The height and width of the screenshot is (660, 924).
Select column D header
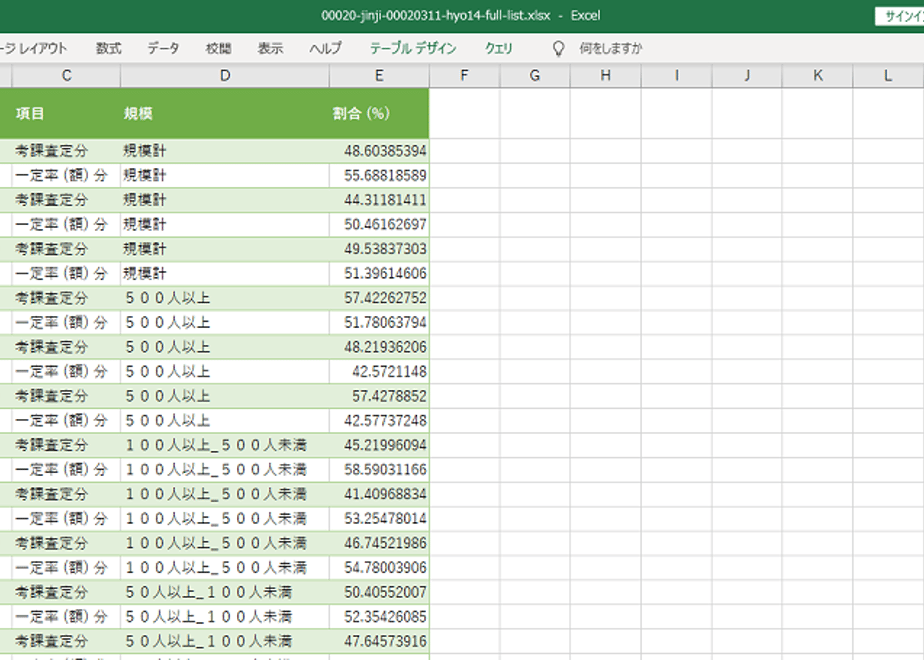[x=225, y=75]
